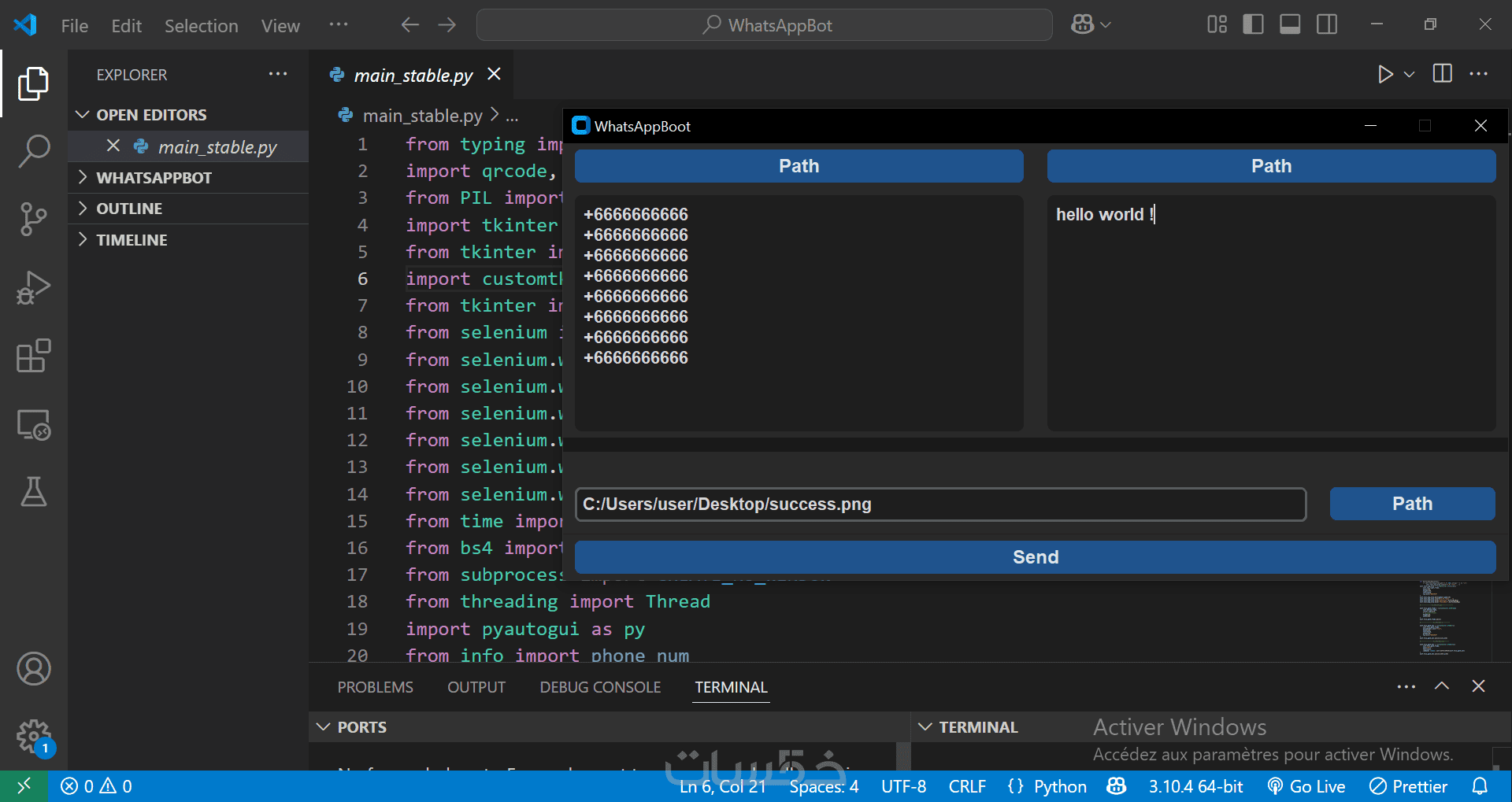Open notifications bell in status bar
Image resolution: width=1512 pixels, height=802 pixels.
(x=1480, y=786)
